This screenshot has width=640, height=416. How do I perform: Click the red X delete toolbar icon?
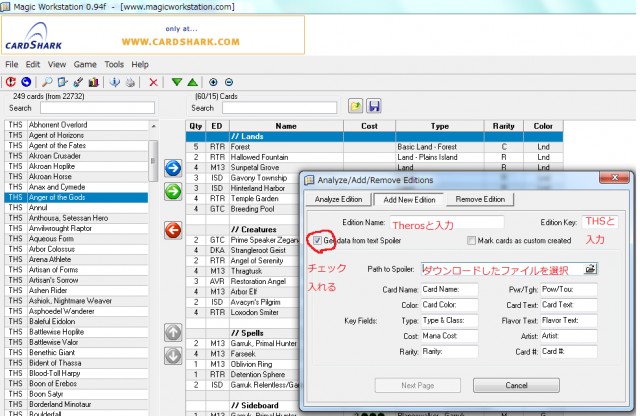click(x=153, y=82)
